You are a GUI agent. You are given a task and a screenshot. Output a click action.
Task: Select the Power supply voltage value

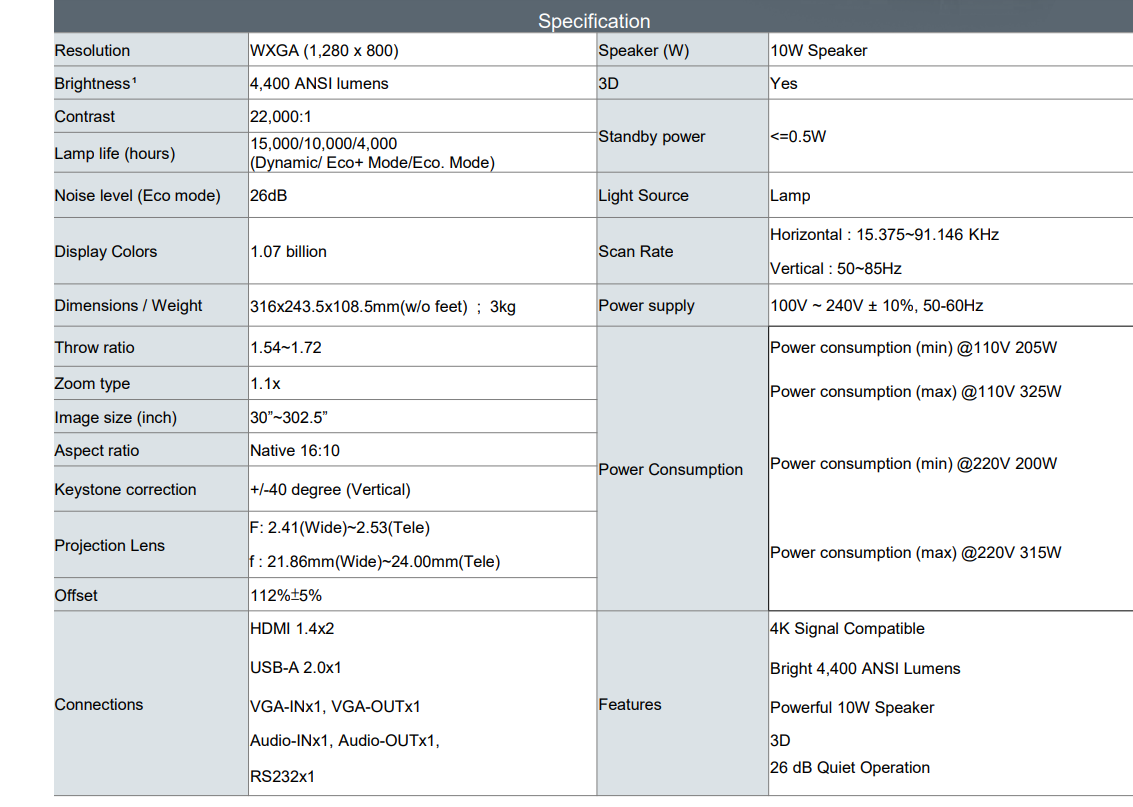point(876,306)
